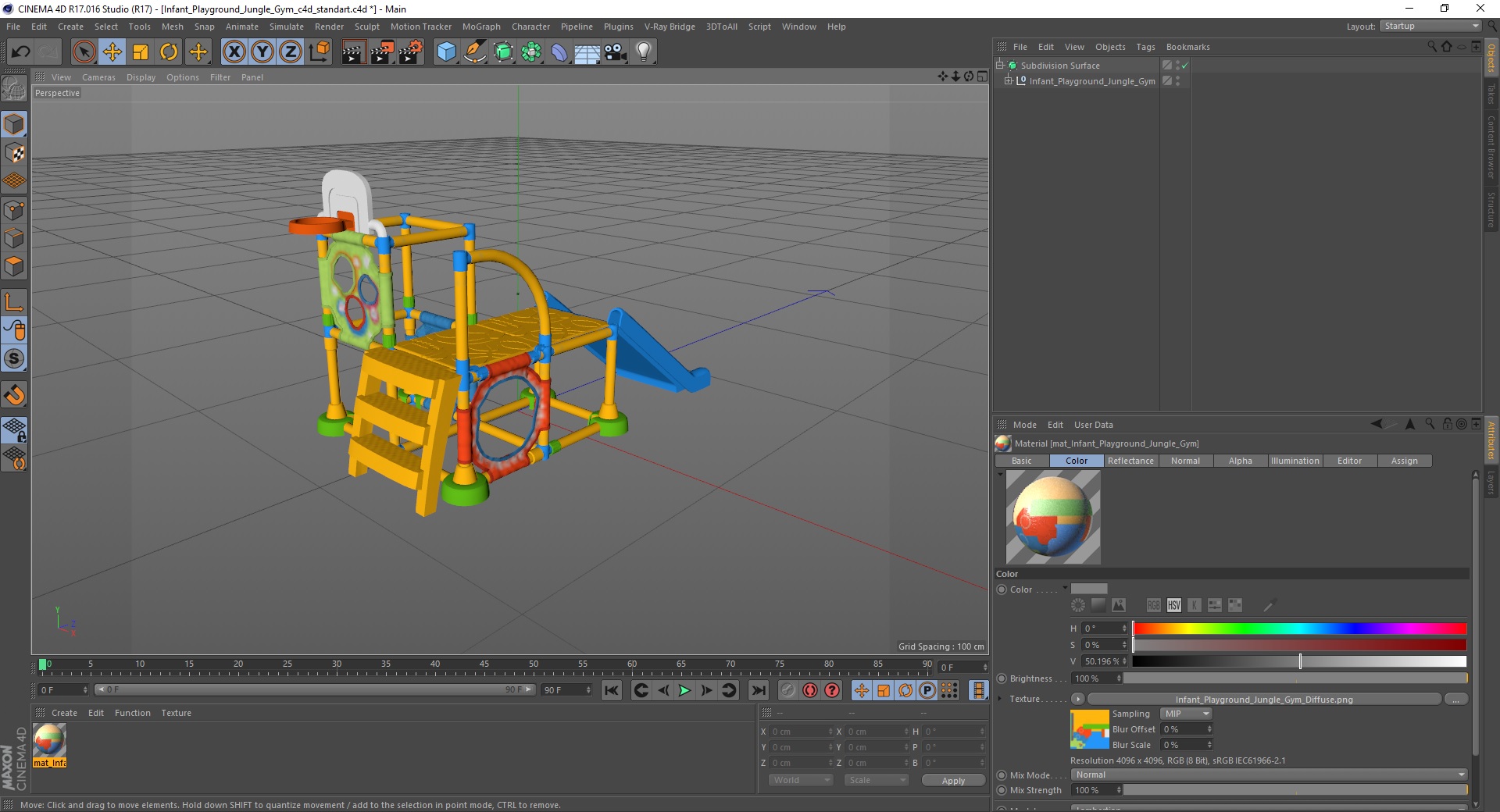Add a floor environment object
The image size is (1500, 812).
pos(587,52)
